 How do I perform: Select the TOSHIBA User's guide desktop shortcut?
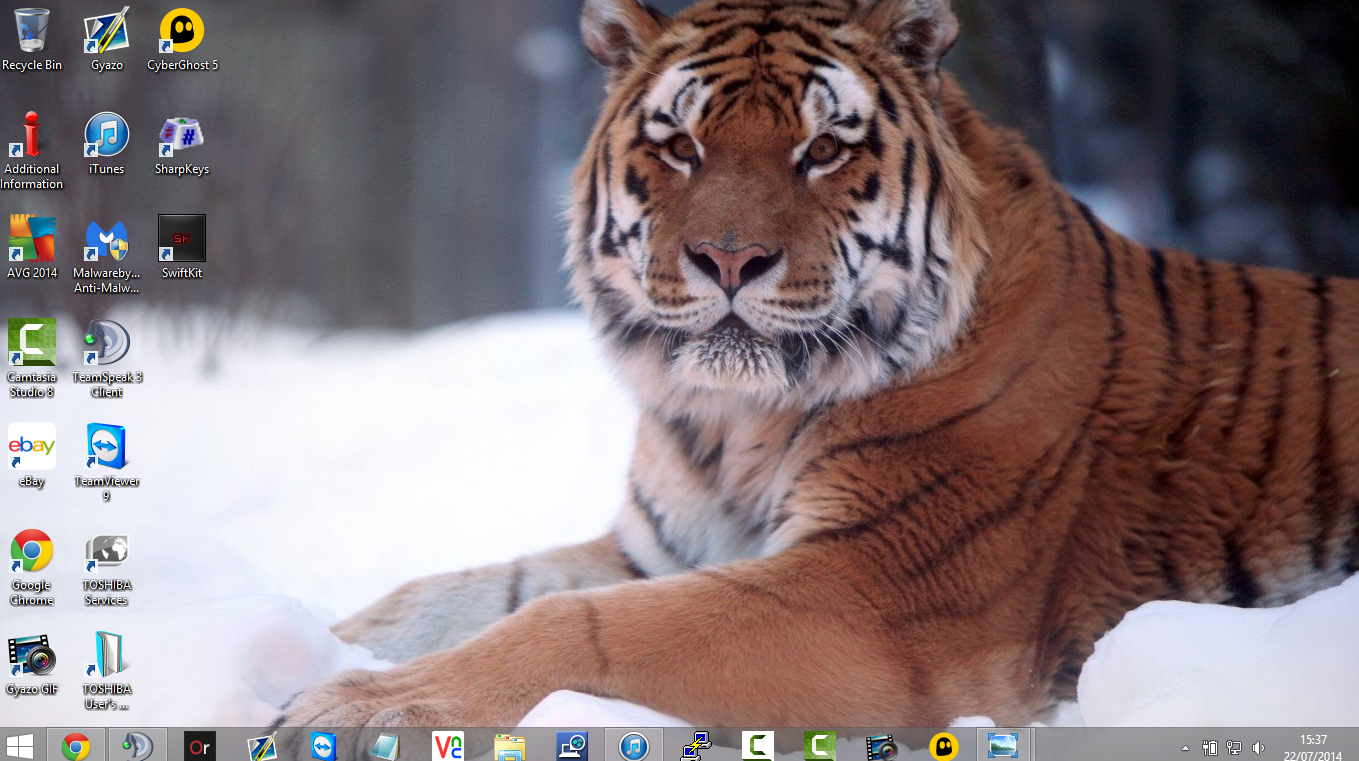tap(106, 671)
